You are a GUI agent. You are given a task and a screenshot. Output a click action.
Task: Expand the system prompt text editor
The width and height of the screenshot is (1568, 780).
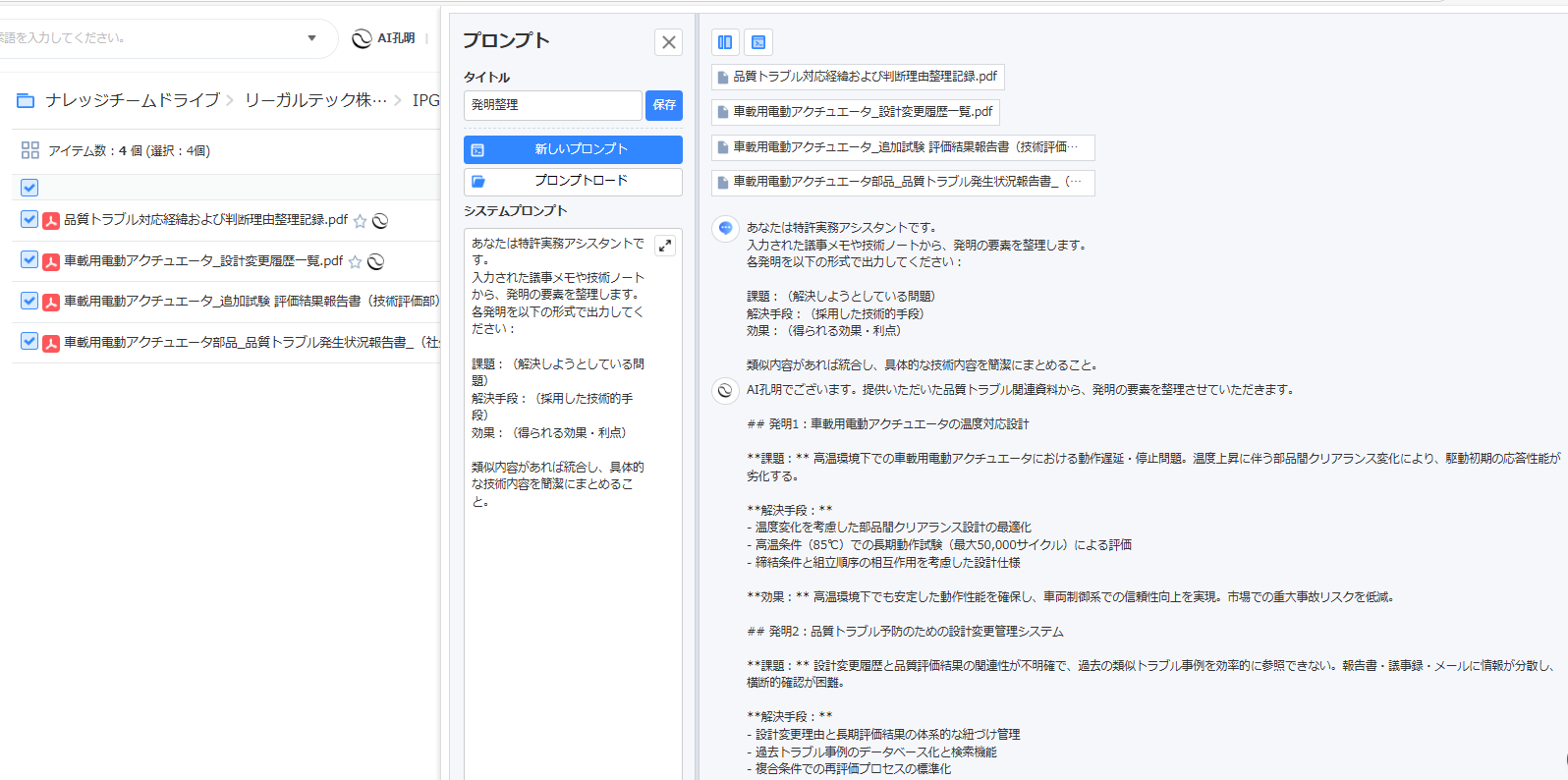tap(665, 246)
